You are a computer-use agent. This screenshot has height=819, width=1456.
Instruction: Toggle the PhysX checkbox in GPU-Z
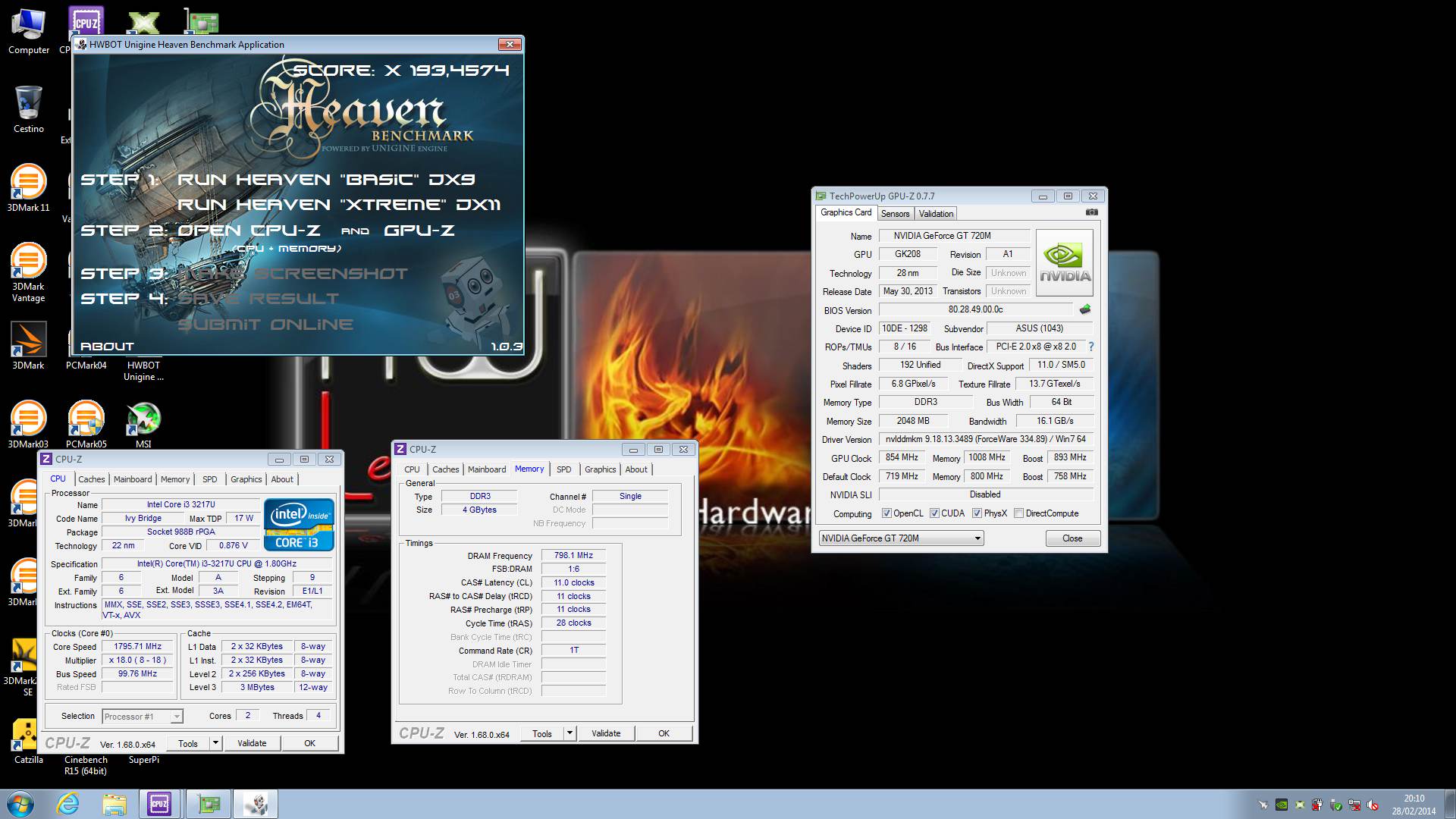977,513
